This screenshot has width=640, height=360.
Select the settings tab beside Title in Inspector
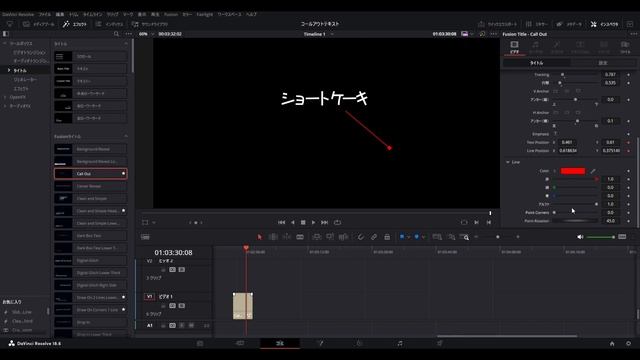coord(603,63)
